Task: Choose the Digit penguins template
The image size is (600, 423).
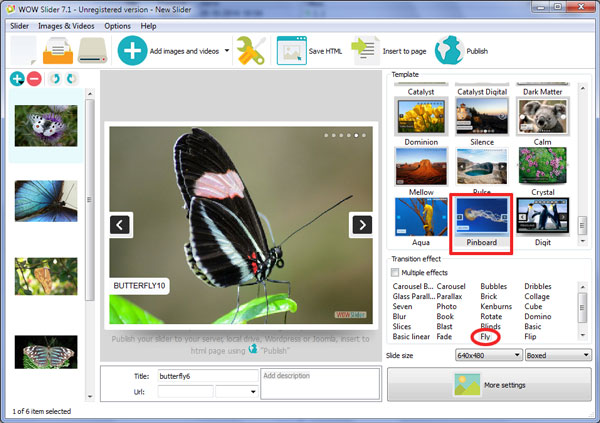Action: (x=543, y=216)
